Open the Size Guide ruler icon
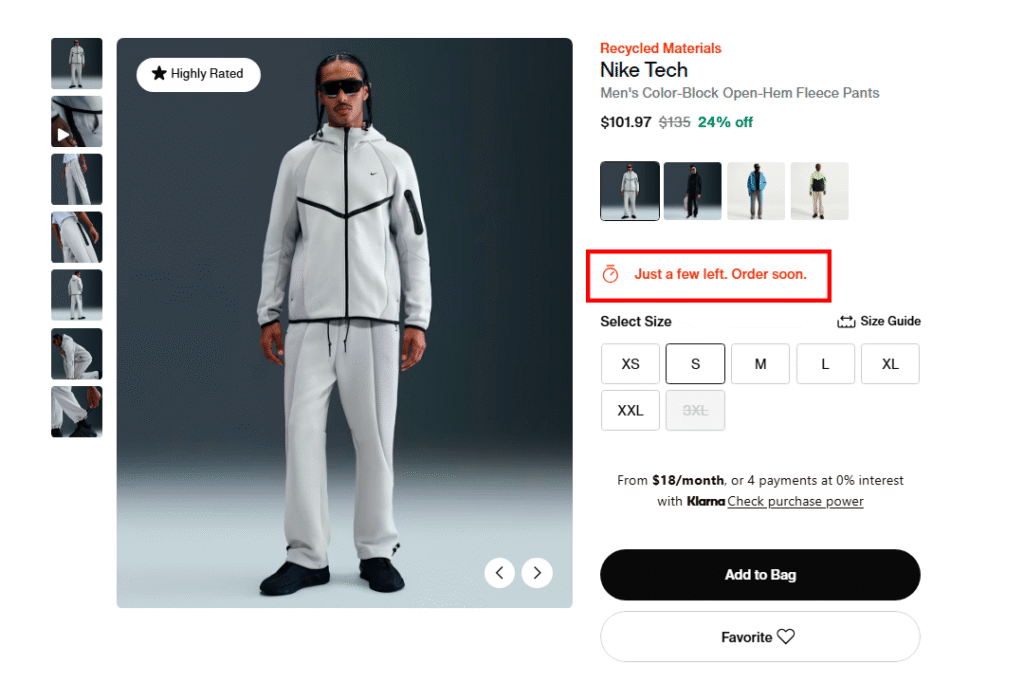The image size is (1024, 683). tap(846, 322)
